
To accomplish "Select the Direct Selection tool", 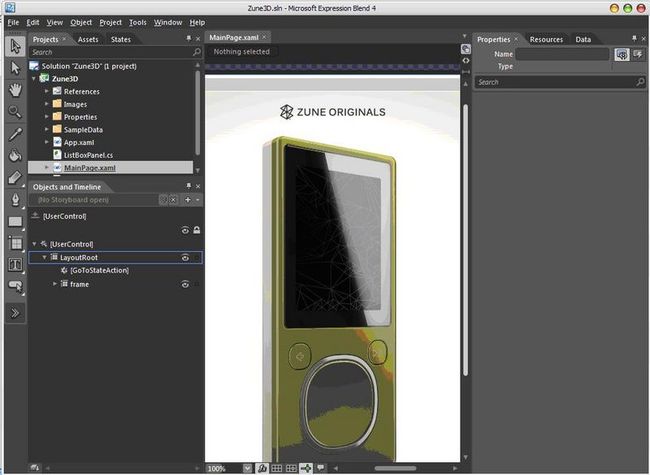I will click(15, 68).
